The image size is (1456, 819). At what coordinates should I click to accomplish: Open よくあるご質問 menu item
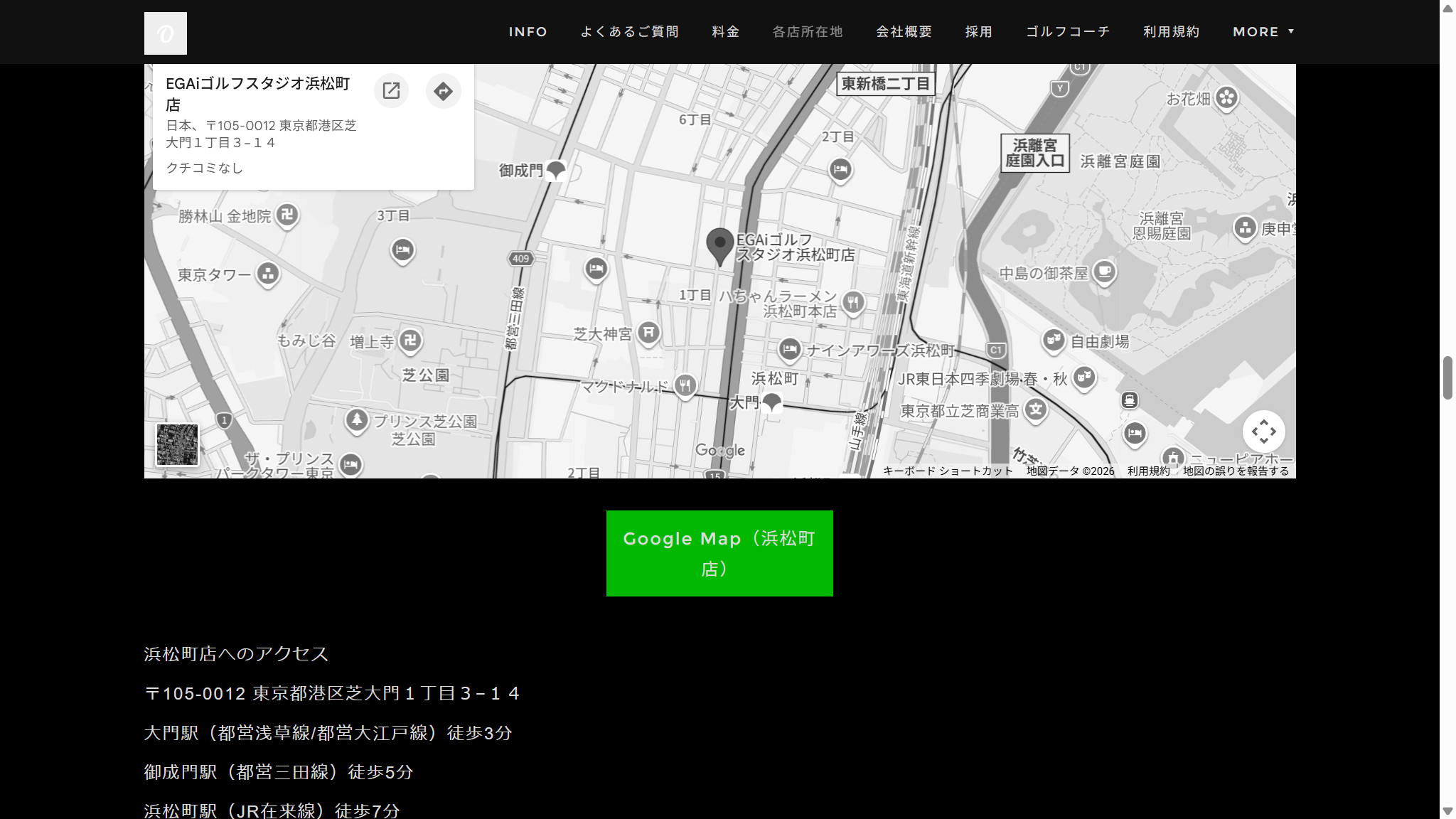630,32
